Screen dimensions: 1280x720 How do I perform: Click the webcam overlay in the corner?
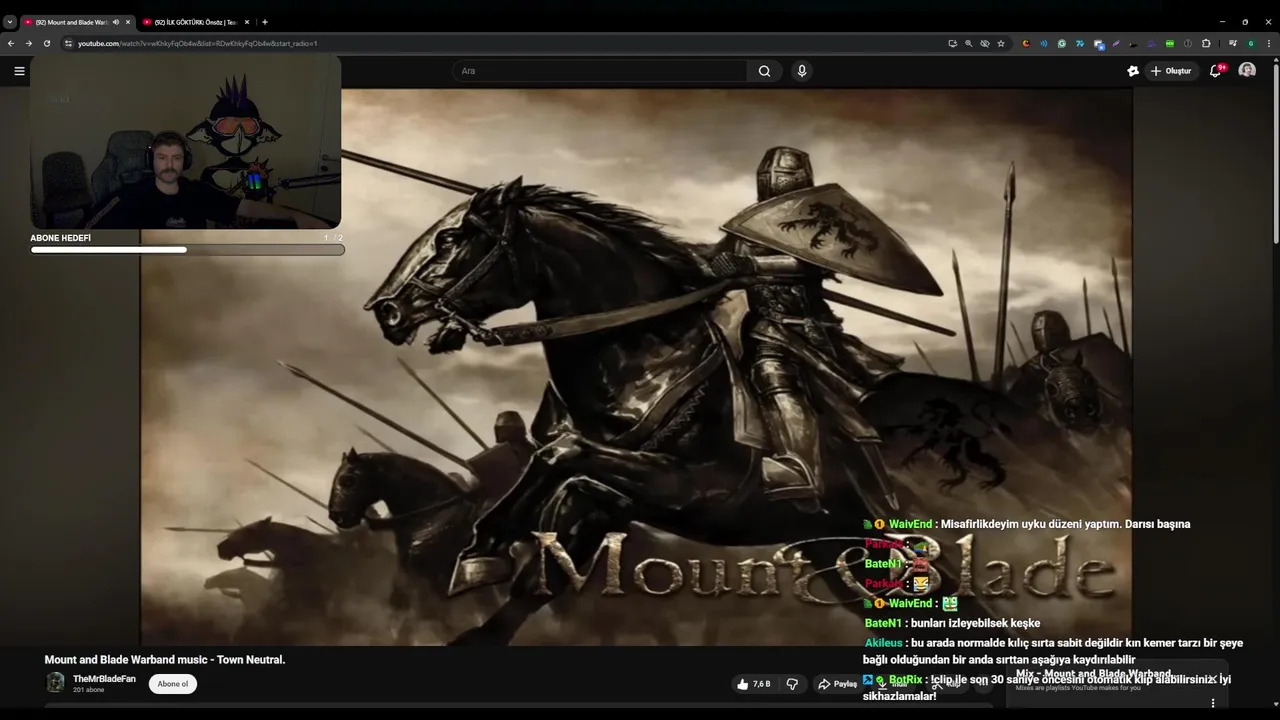tap(186, 142)
